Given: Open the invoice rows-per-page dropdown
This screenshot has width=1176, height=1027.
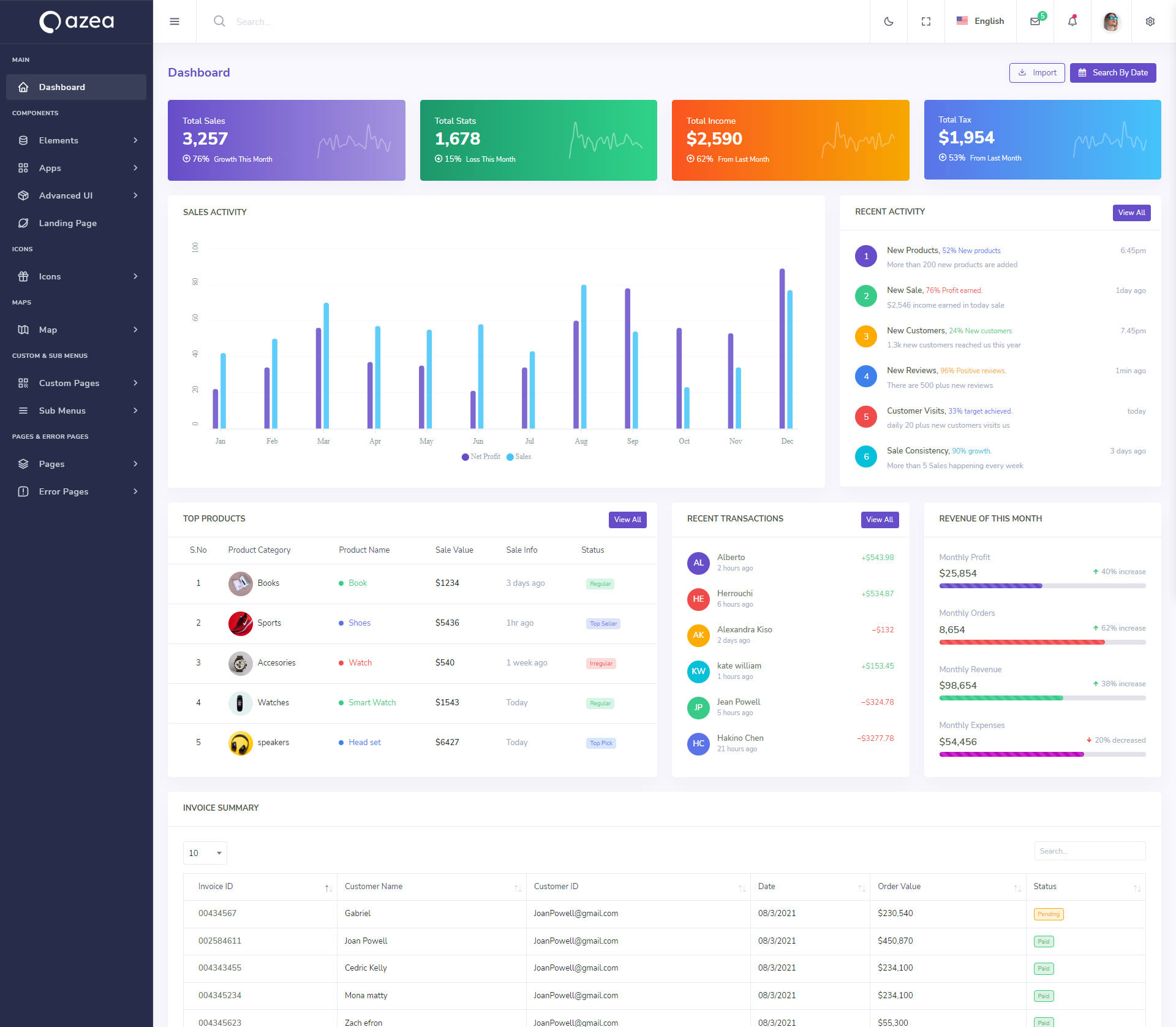Looking at the screenshot, I should tap(205, 853).
